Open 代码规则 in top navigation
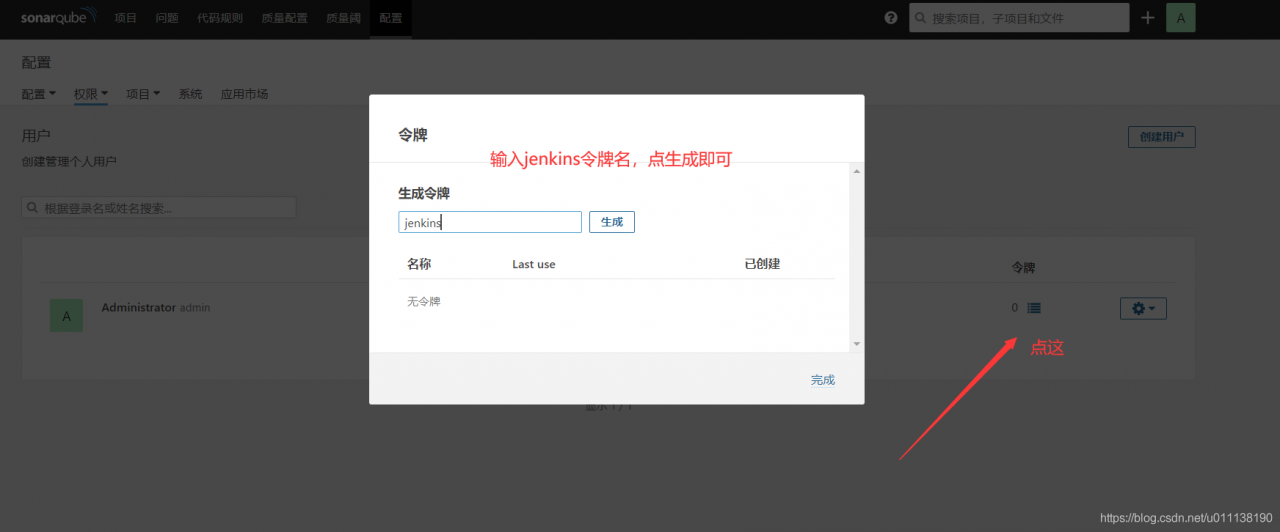The width and height of the screenshot is (1280, 532). click(220, 18)
